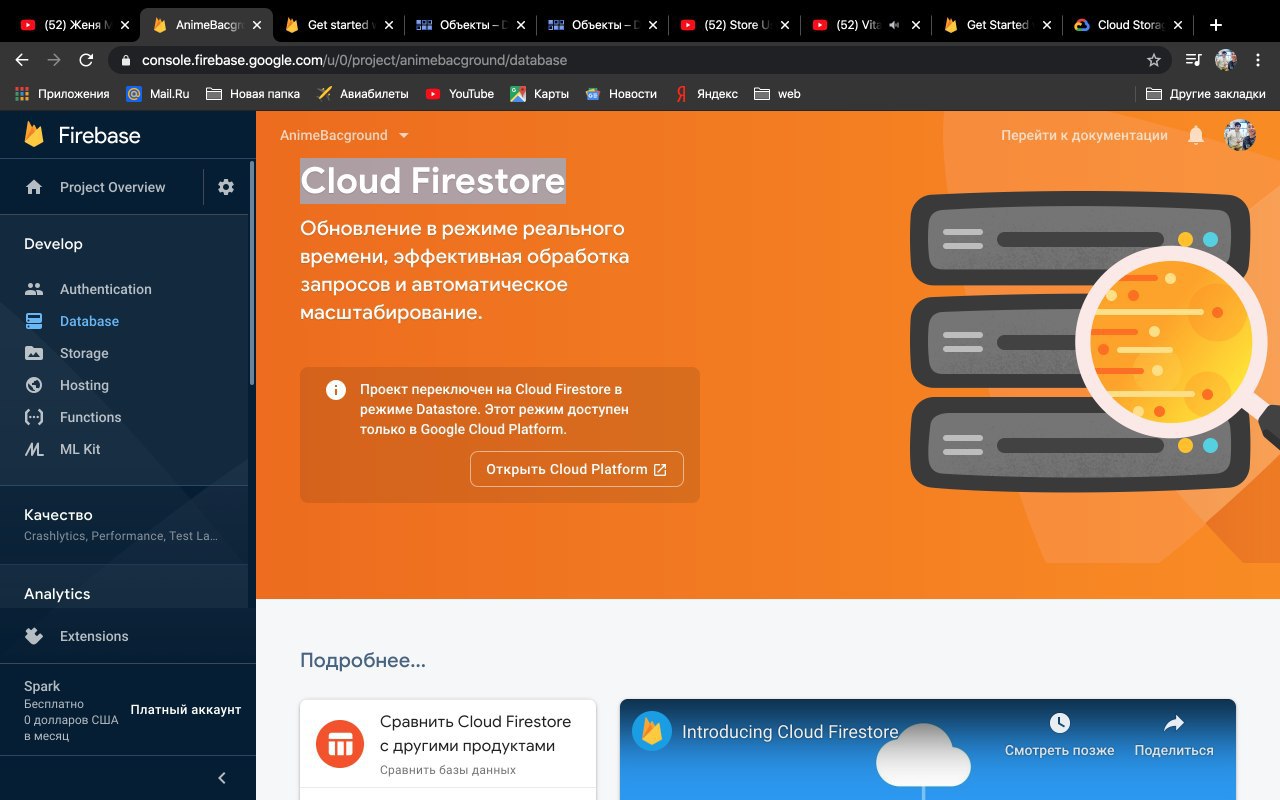This screenshot has height=800, width=1280.
Task: Click Платный аккаунт upgrade button
Action: [186, 709]
